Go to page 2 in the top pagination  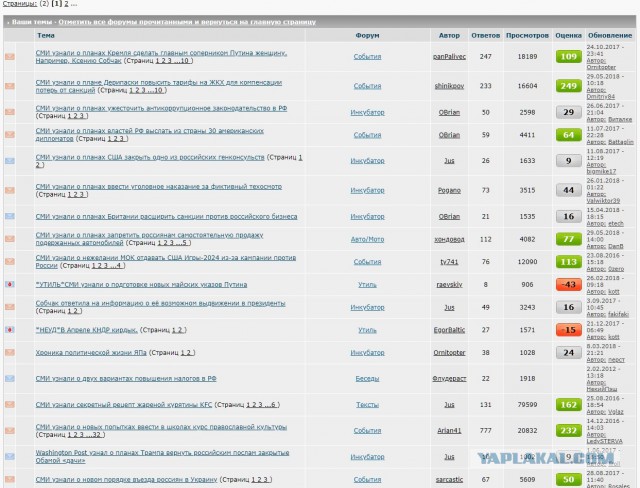pyautogui.click(x=66, y=4)
